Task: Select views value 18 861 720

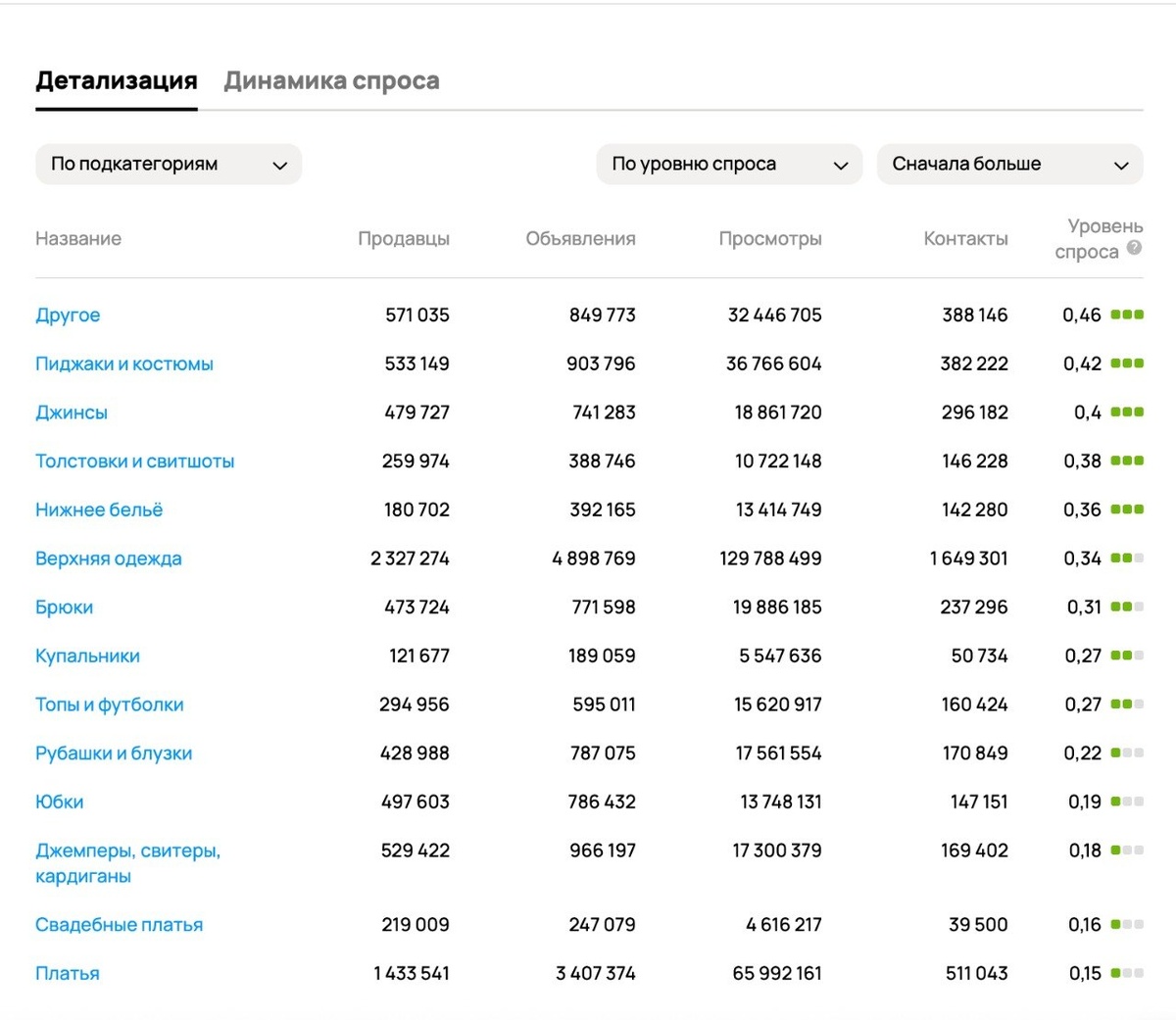Action: point(778,413)
